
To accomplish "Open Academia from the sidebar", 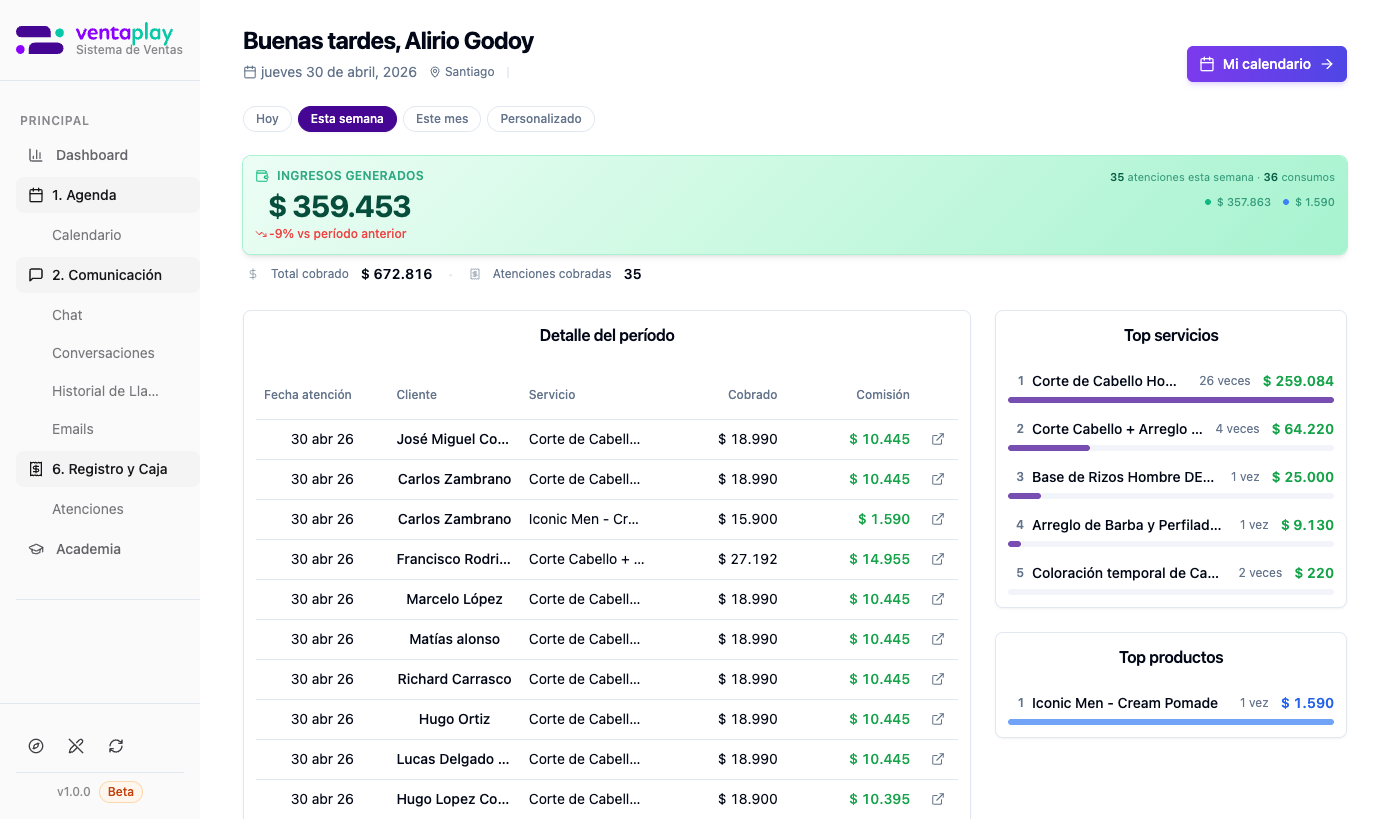I will 88,549.
